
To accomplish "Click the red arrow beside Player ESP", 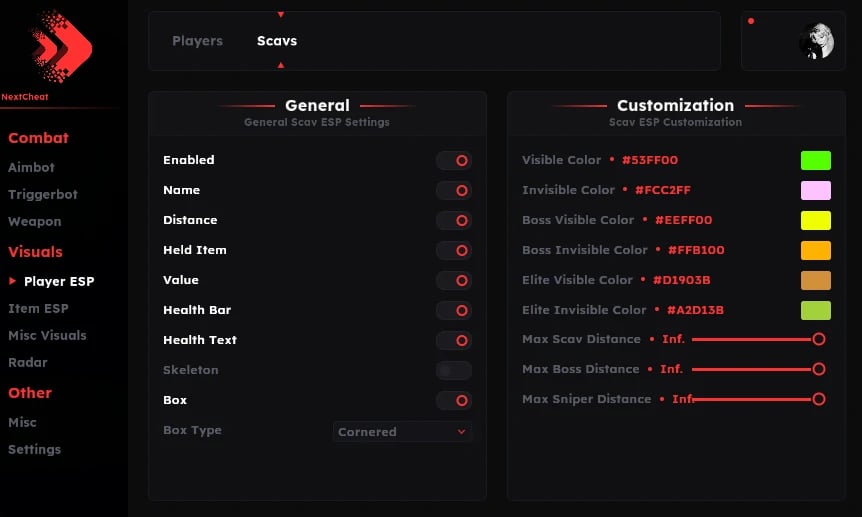I will (13, 282).
